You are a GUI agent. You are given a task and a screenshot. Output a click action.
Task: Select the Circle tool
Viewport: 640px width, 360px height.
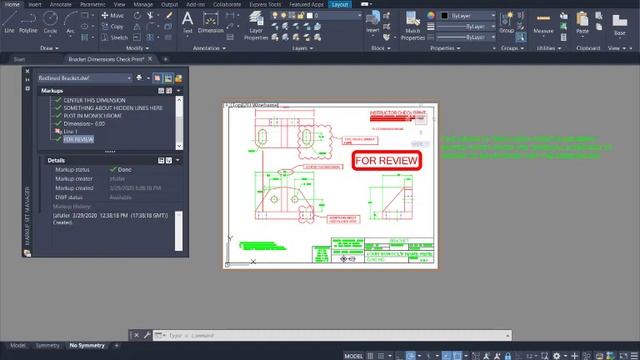tap(50, 22)
